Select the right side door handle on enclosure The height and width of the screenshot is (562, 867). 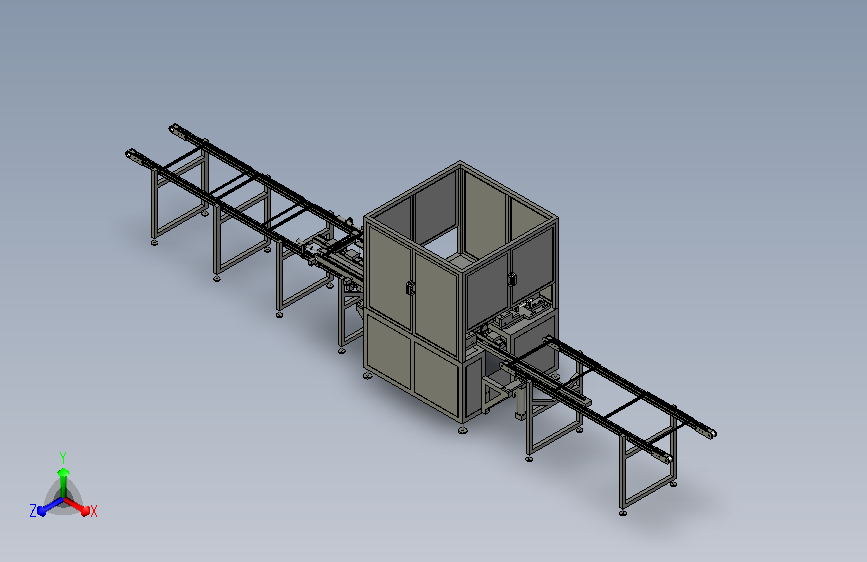point(512,279)
